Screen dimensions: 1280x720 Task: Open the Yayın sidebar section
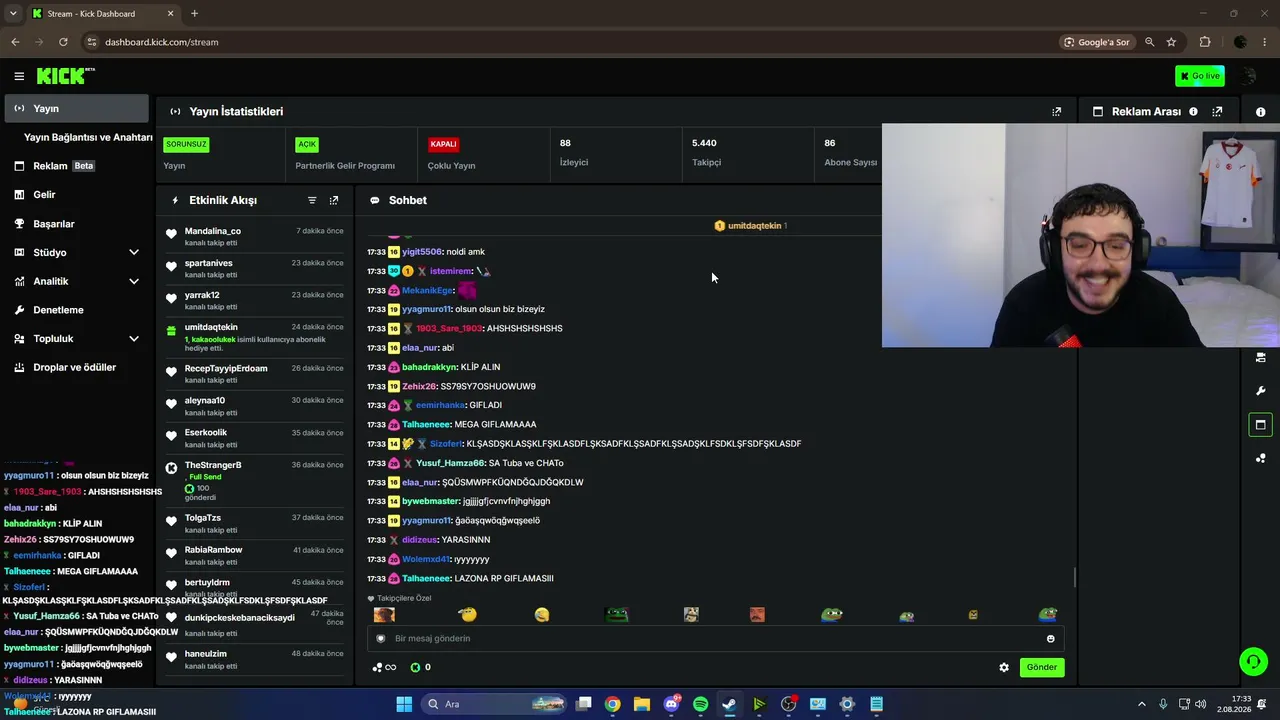pyautogui.click(x=76, y=108)
